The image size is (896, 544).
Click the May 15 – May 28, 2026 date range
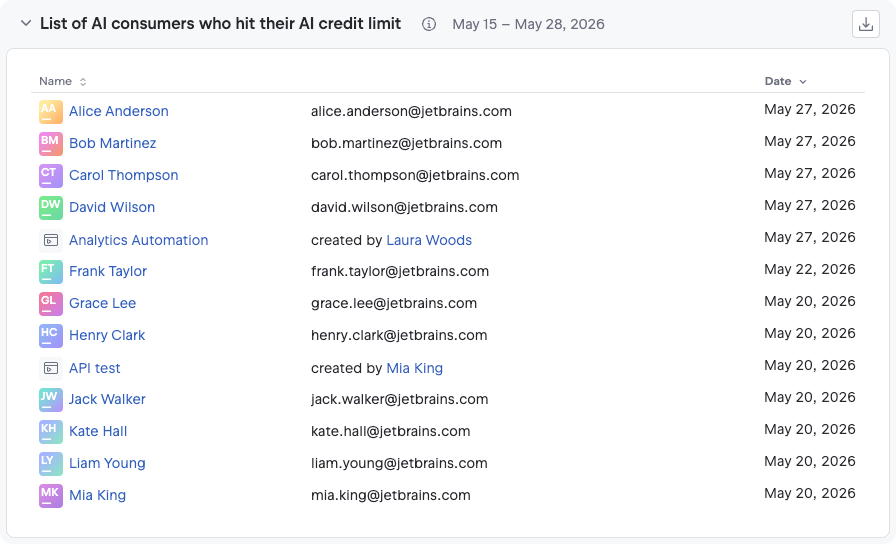coord(529,24)
